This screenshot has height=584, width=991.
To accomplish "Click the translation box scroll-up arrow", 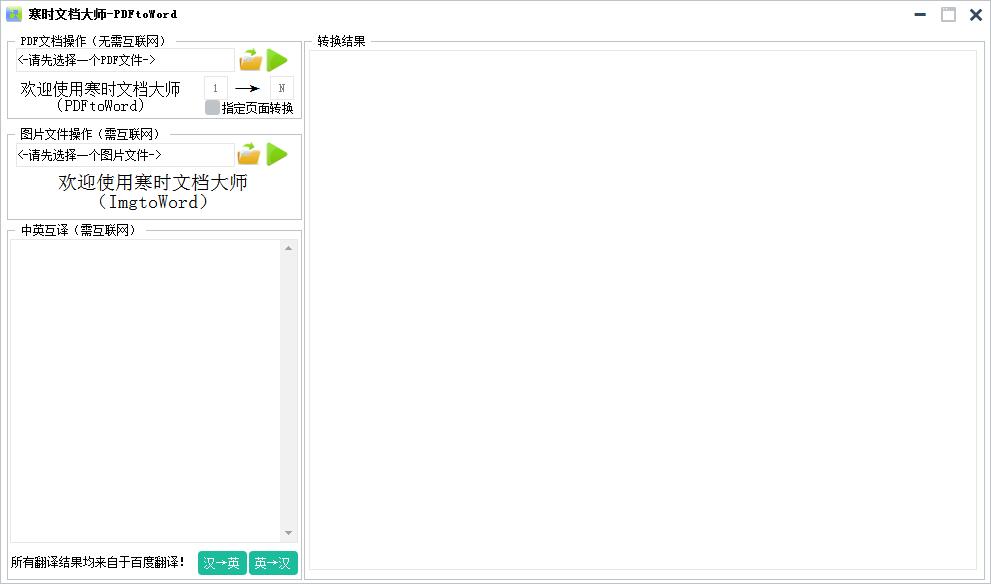I will click(288, 248).
